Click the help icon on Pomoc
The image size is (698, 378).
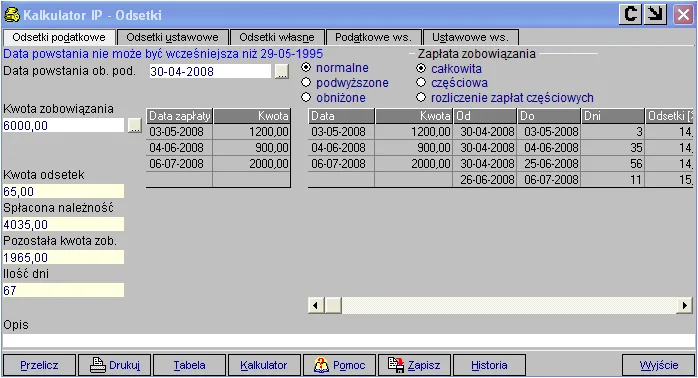[x=321, y=365]
